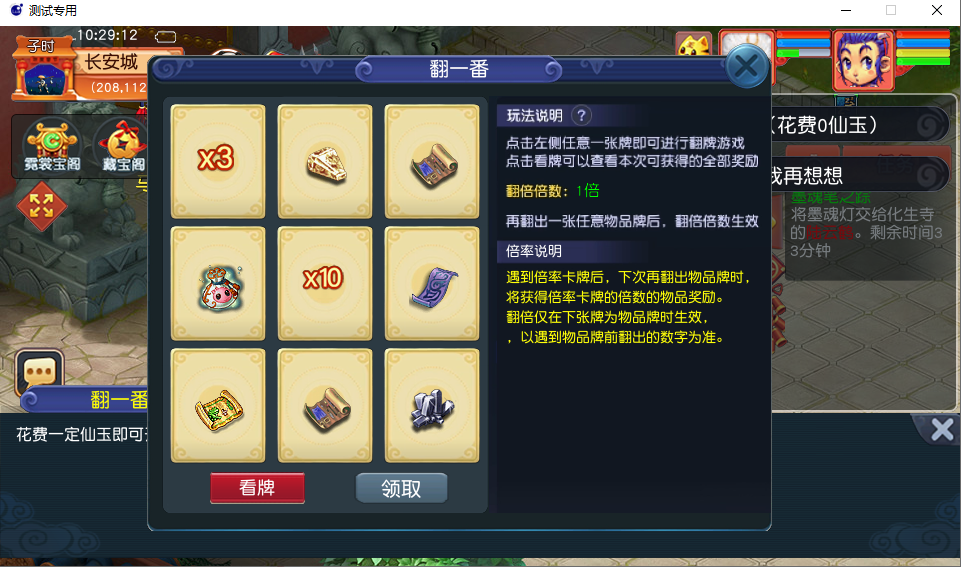
Task: Flip the x3 multiplier card
Action: pyautogui.click(x=218, y=161)
